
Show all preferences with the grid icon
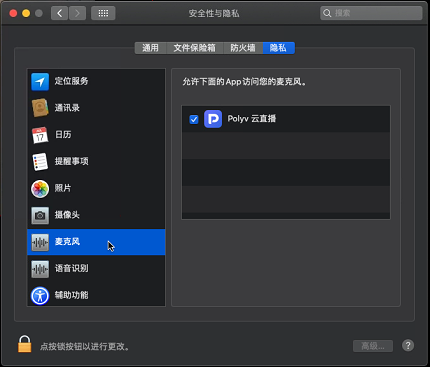(x=103, y=13)
